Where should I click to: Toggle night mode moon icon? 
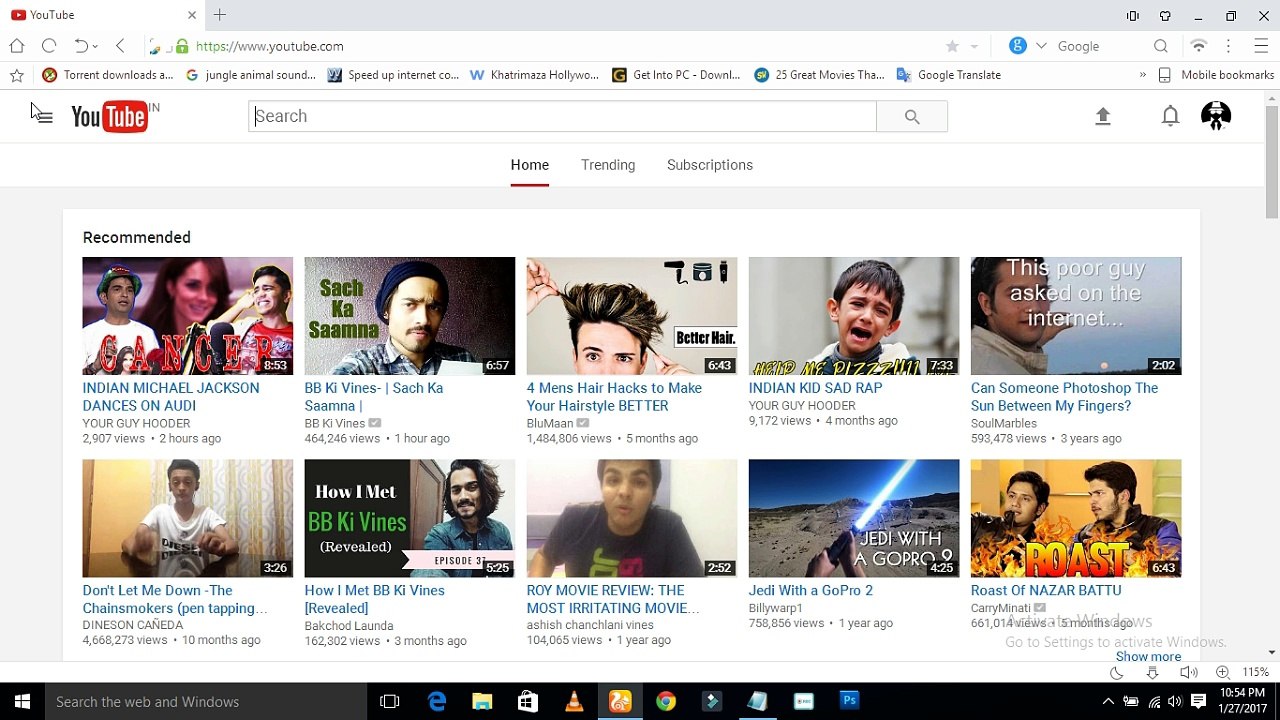click(x=1117, y=673)
